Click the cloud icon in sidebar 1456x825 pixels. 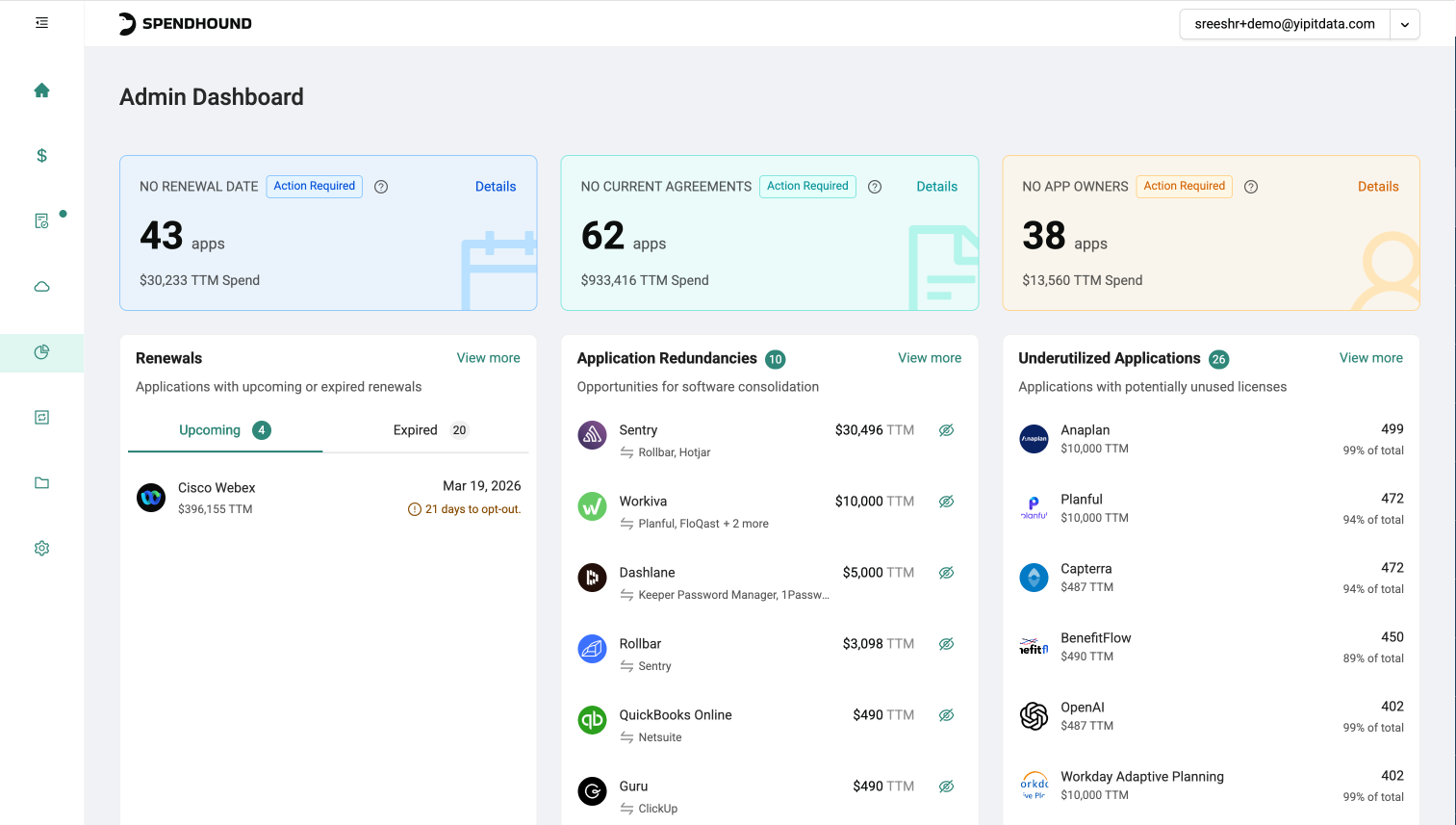41,287
